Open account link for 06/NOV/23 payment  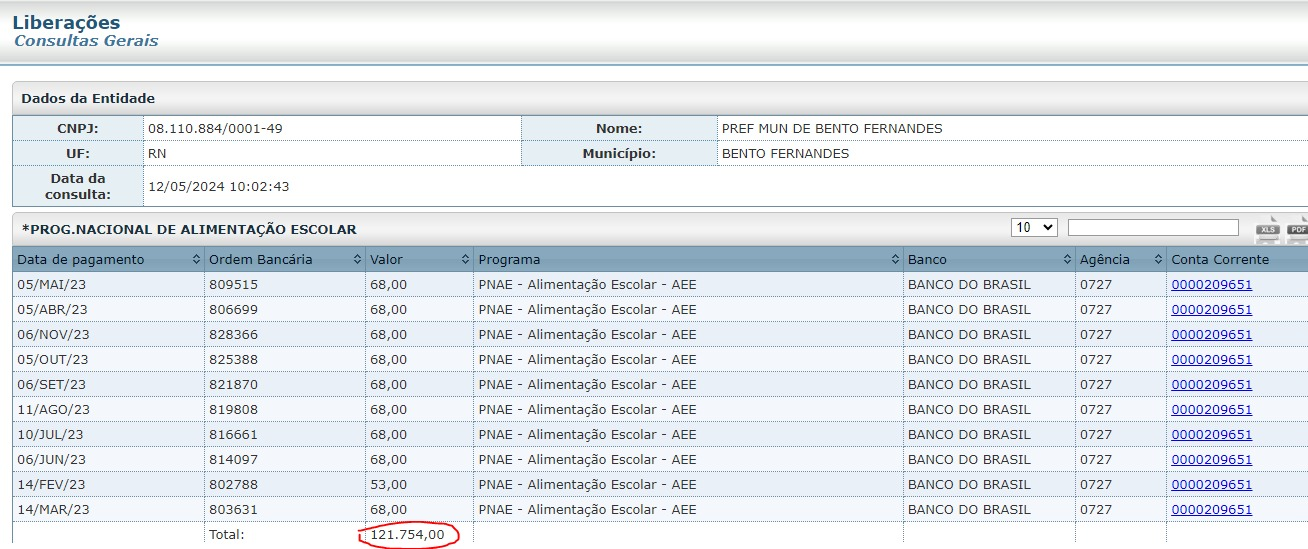[1211, 335]
